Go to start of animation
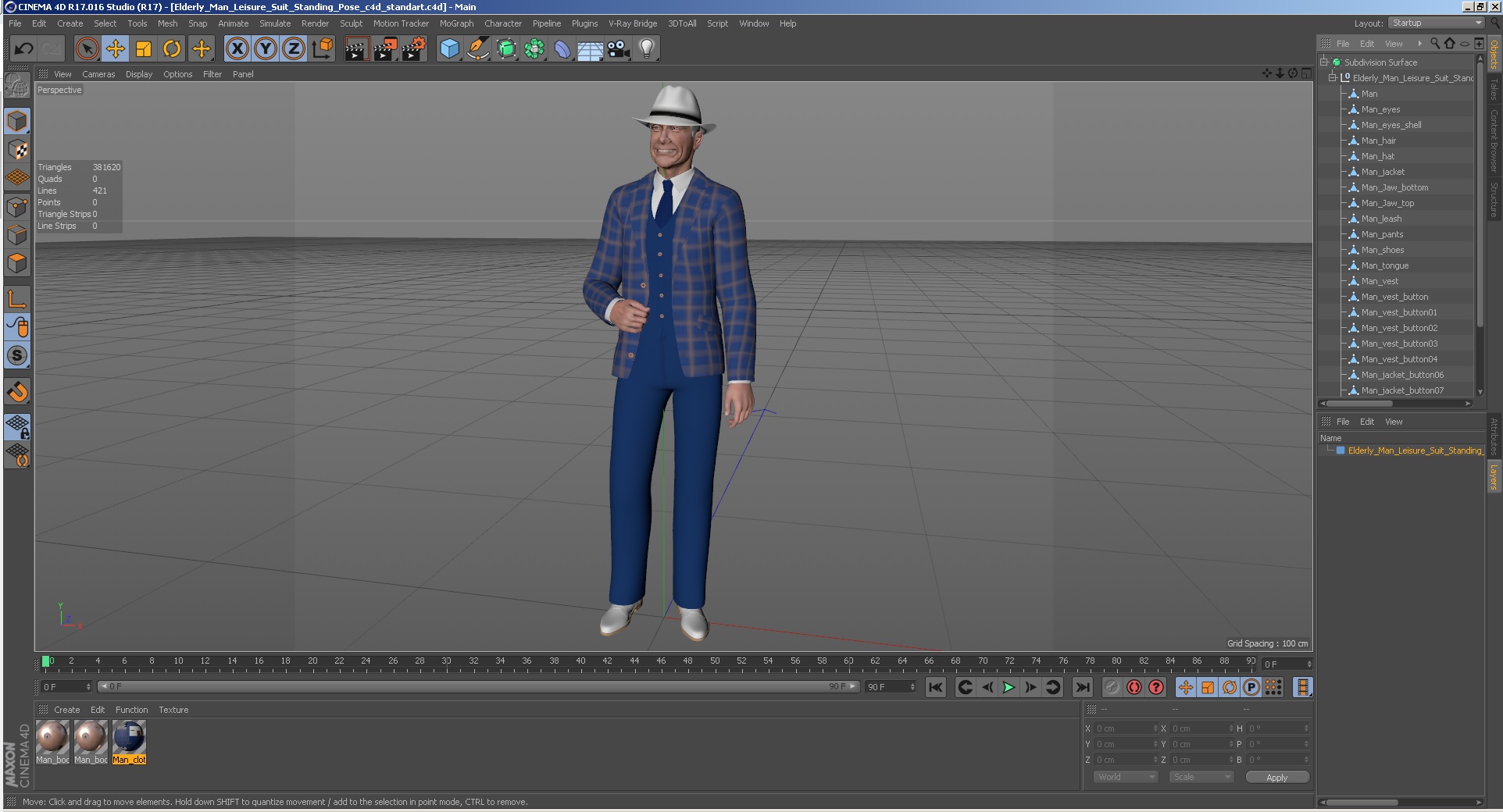1503x812 pixels. [935, 687]
